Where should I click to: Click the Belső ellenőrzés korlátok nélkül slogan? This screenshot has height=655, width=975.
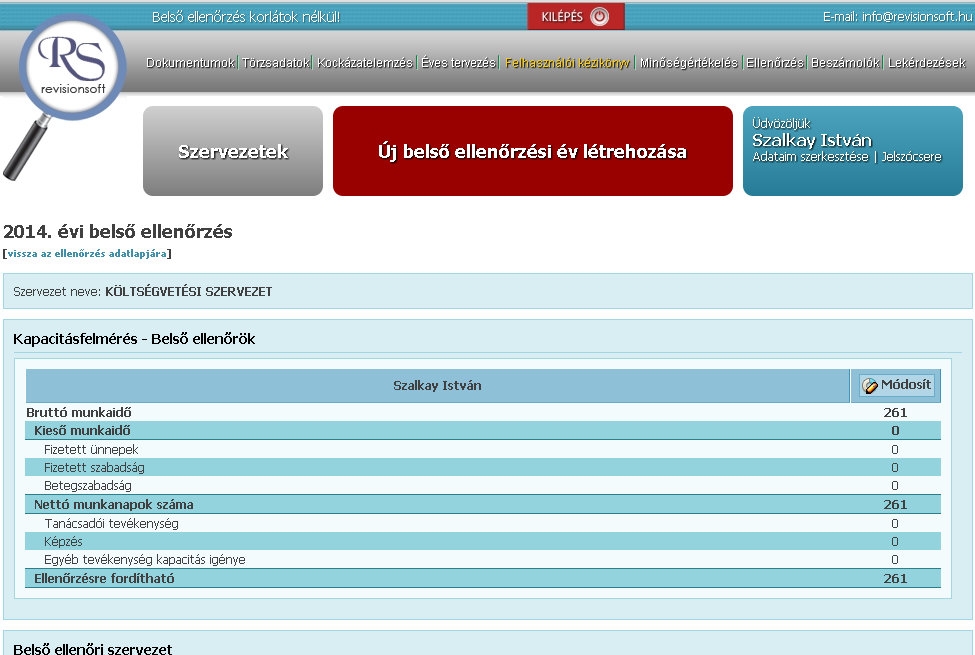tap(246, 17)
